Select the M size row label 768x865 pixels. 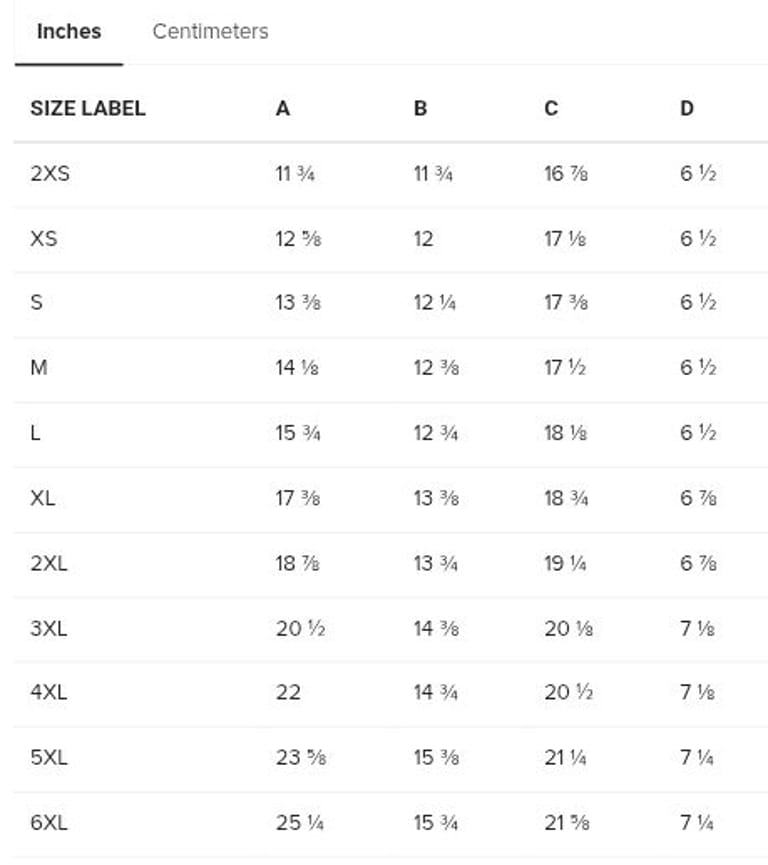tap(39, 368)
